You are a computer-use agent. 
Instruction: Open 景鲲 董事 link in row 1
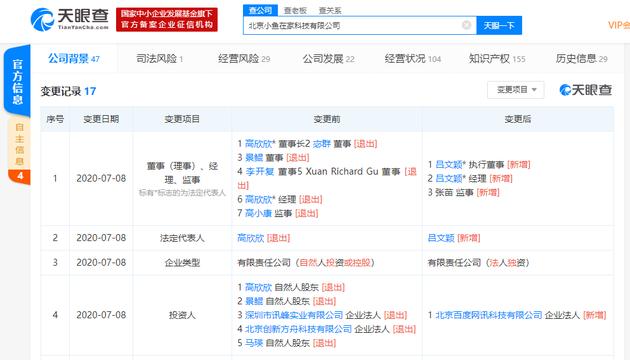pyautogui.click(x=254, y=158)
